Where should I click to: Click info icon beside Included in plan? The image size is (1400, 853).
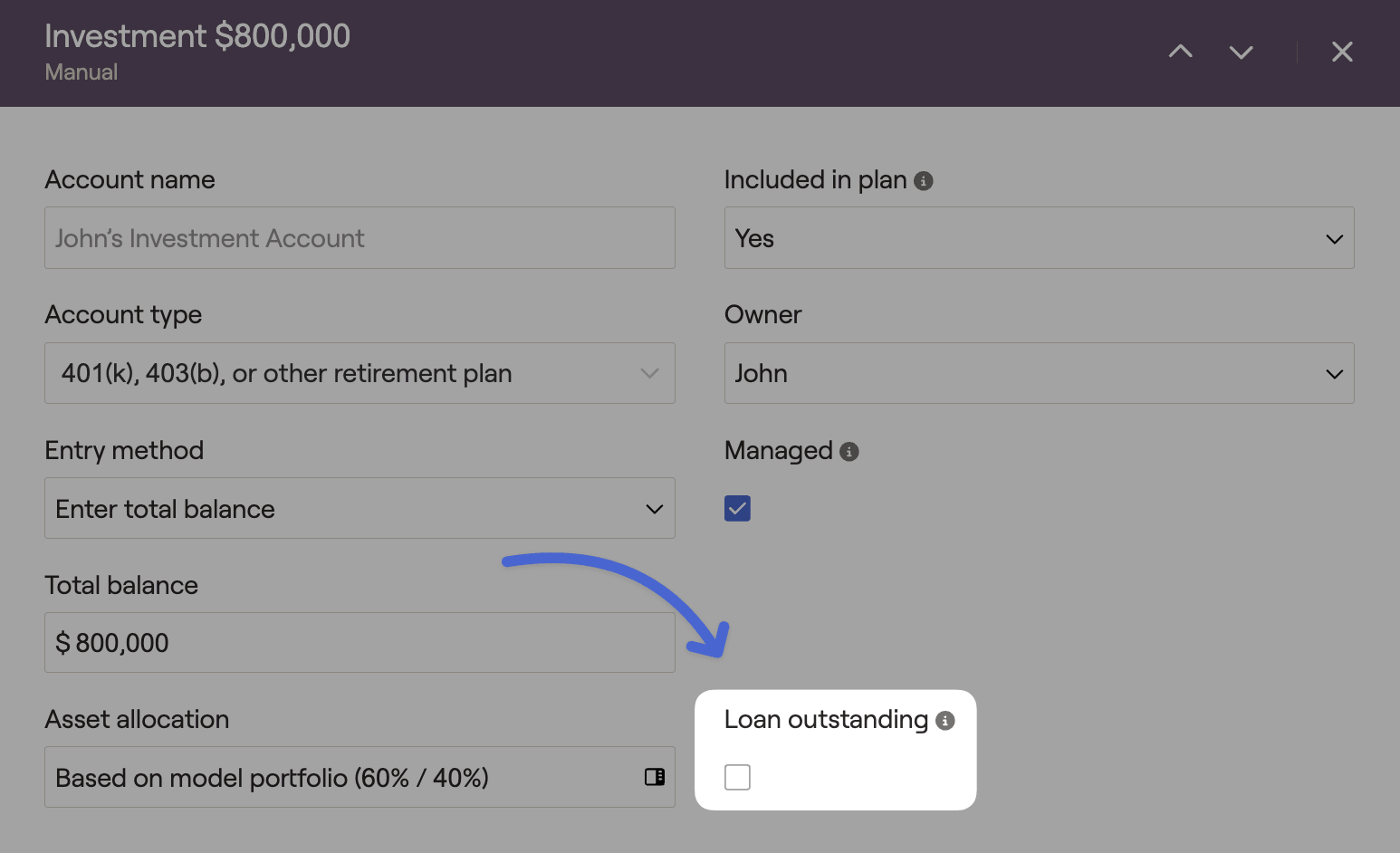coord(924,181)
